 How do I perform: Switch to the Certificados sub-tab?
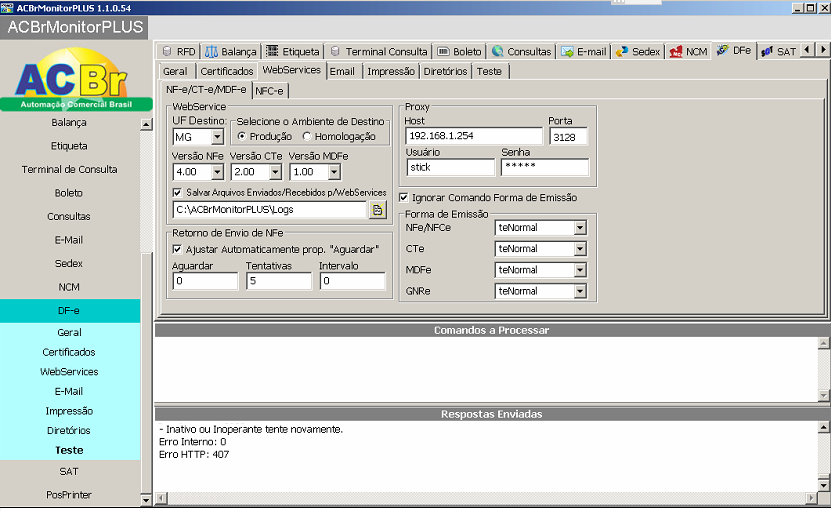point(227,72)
